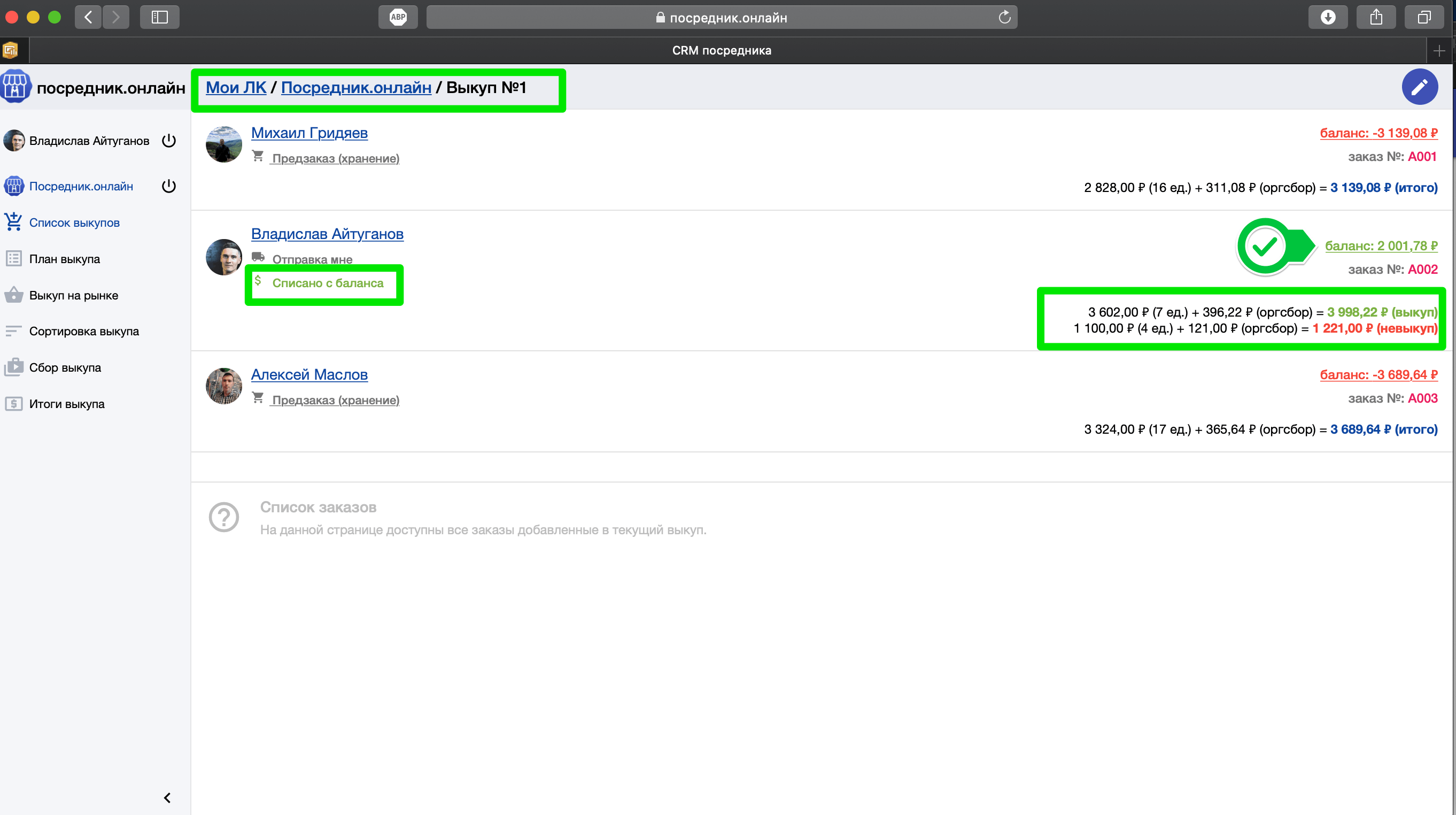Screen dimensions: 1456x815
Task: Click balance -3 689,64 ₽ link
Action: (x=1378, y=374)
